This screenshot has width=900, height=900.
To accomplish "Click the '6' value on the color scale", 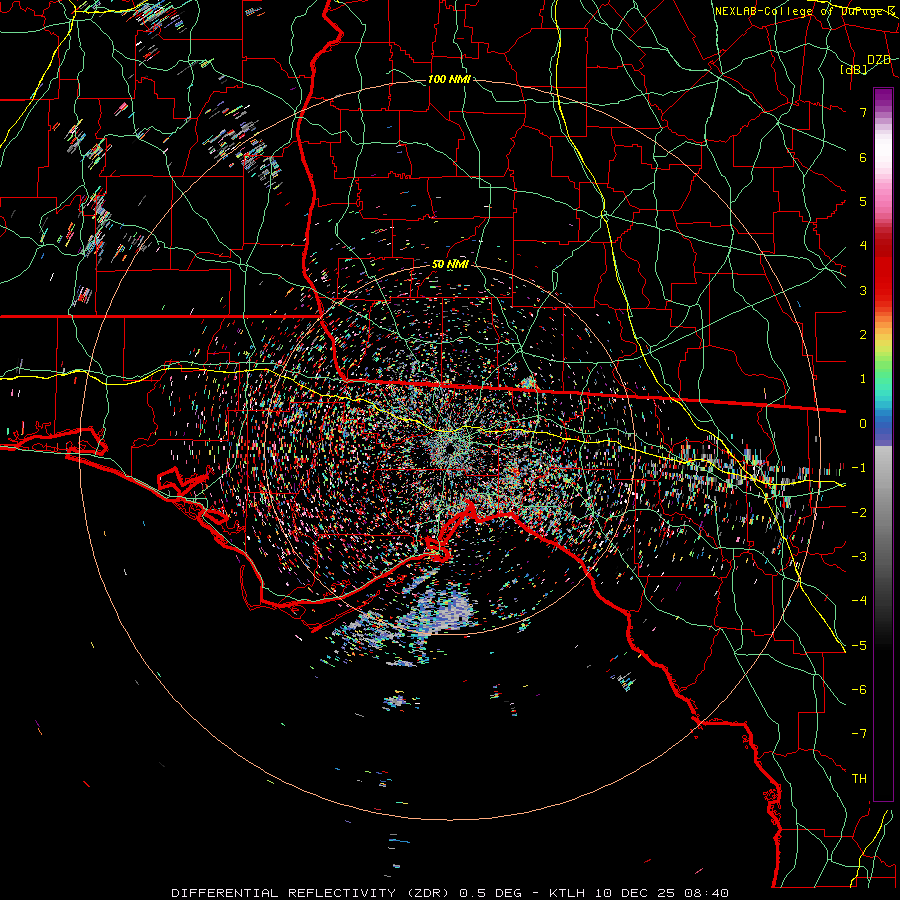I will tap(863, 157).
